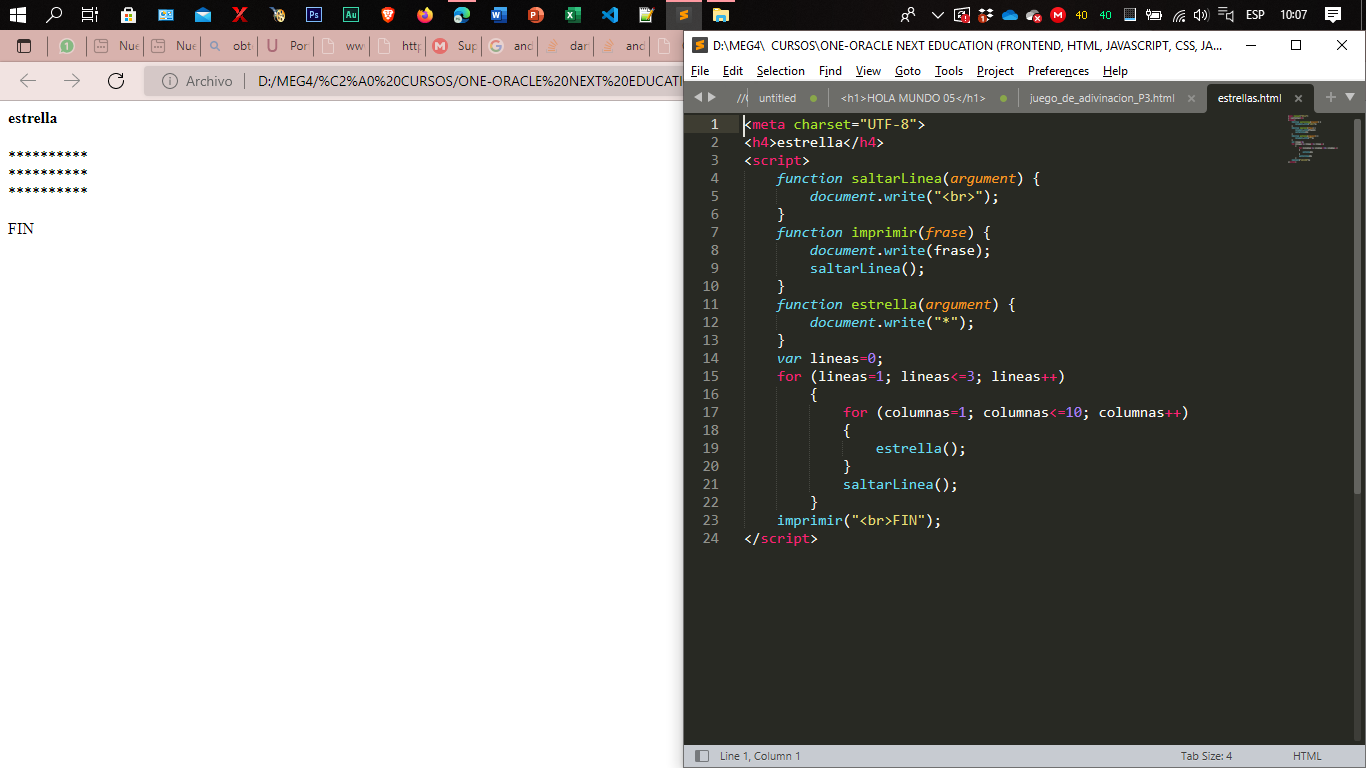Open Firefox from the taskbar
Image resolution: width=1366 pixels, height=768 pixels.
pos(425,15)
